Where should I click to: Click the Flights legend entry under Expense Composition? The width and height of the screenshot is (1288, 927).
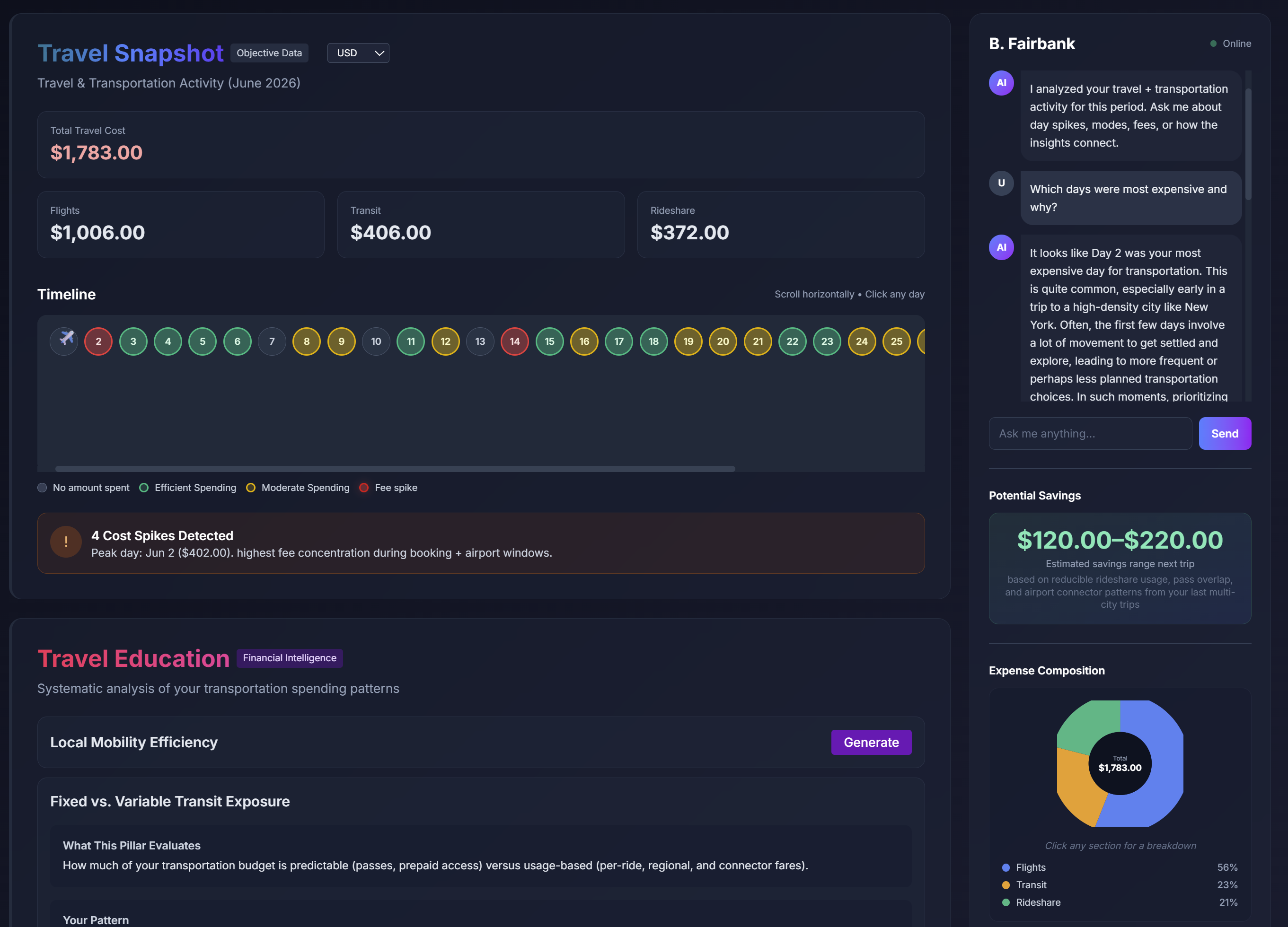pos(1030,867)
